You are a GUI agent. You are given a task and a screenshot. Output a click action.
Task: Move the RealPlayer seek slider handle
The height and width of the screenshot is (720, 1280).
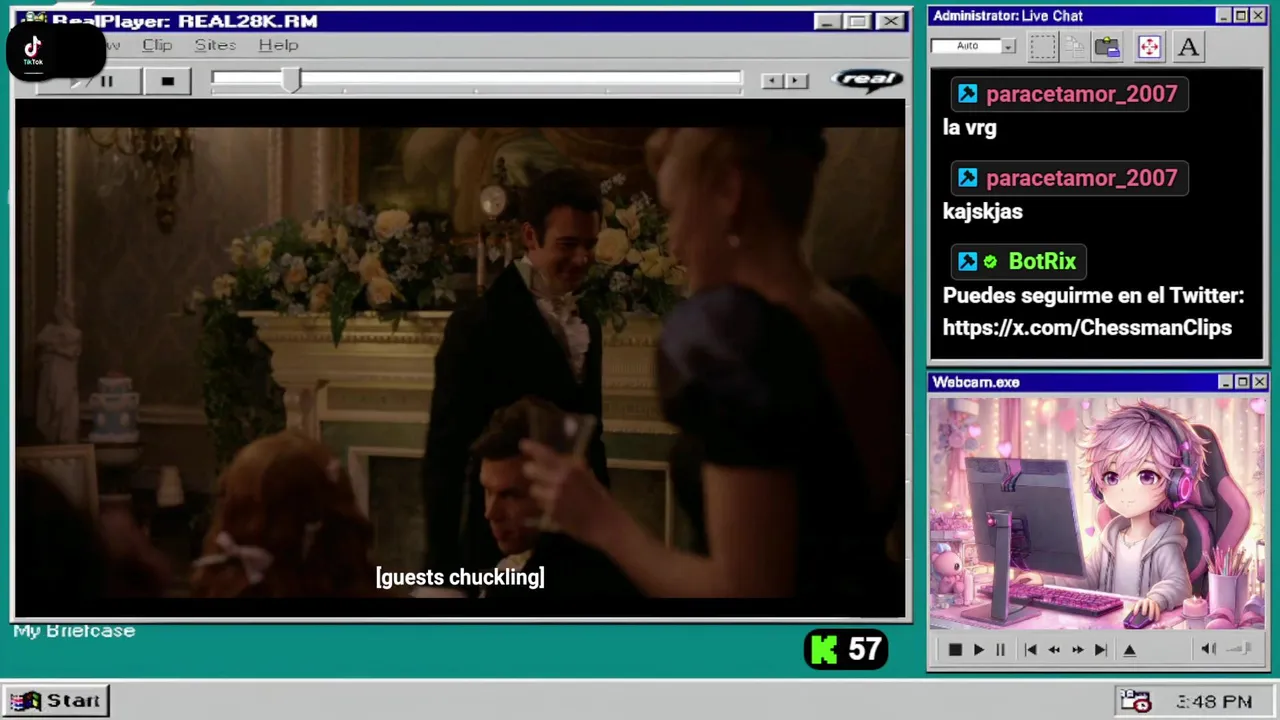(x=291, y=81)
